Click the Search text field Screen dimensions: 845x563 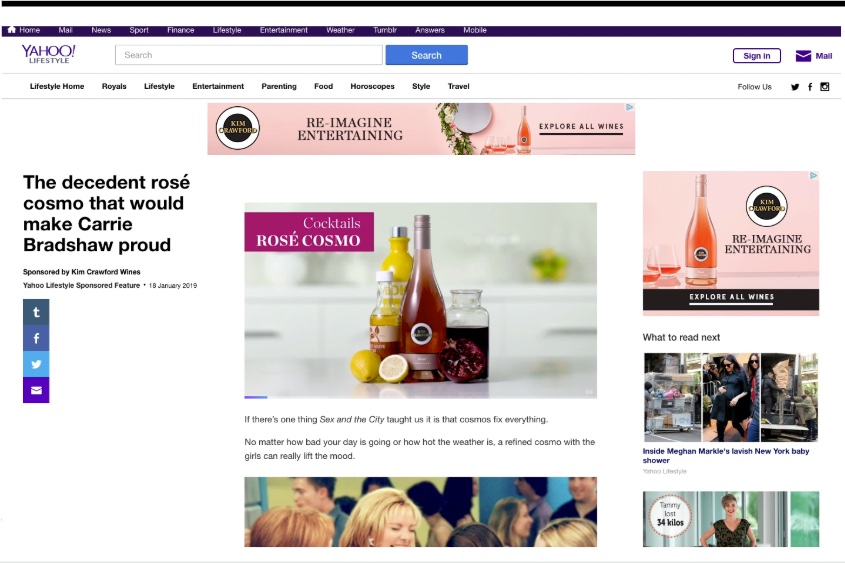(x=249, y=55)
